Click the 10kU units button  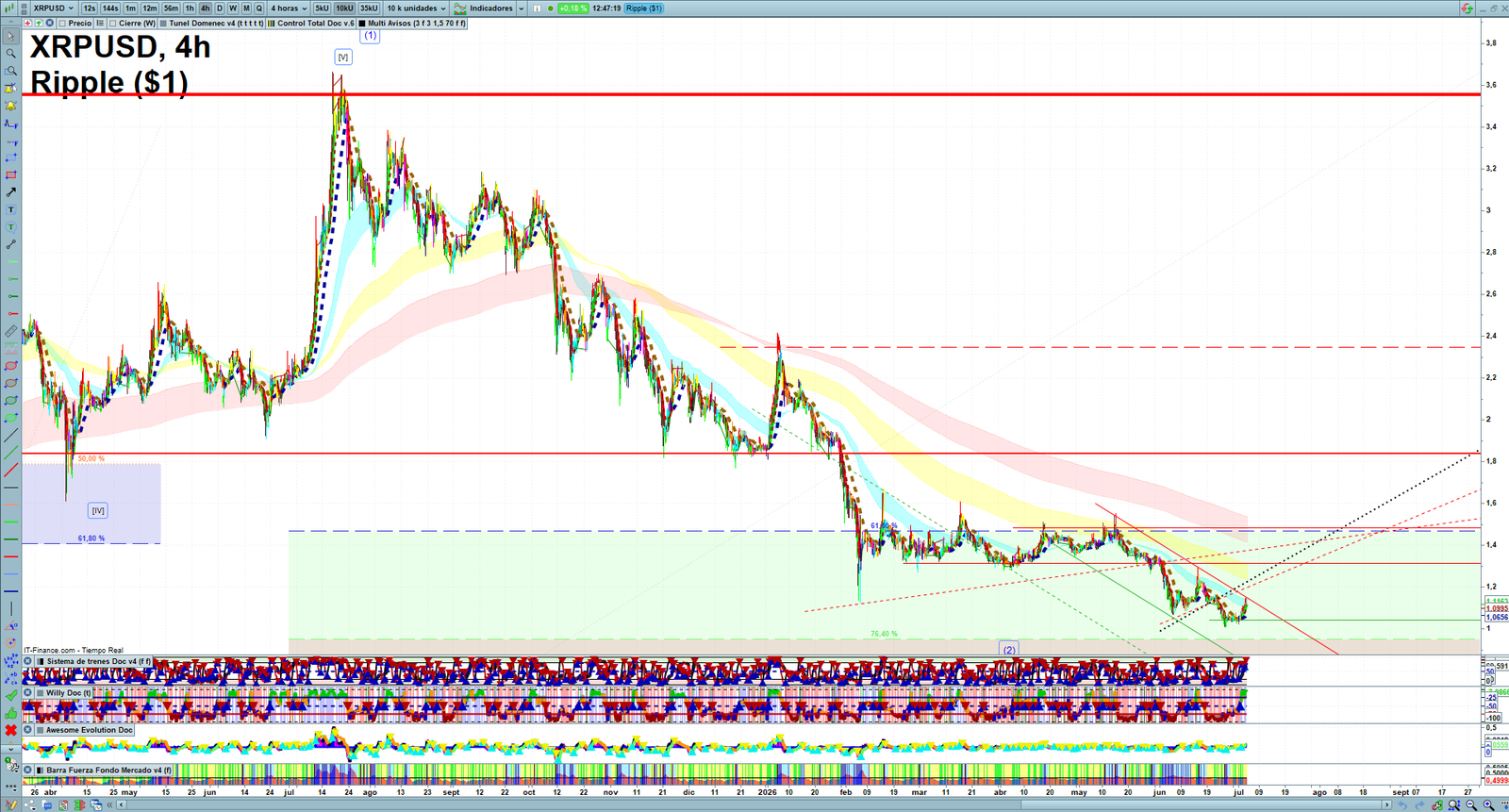pos(344,8)
